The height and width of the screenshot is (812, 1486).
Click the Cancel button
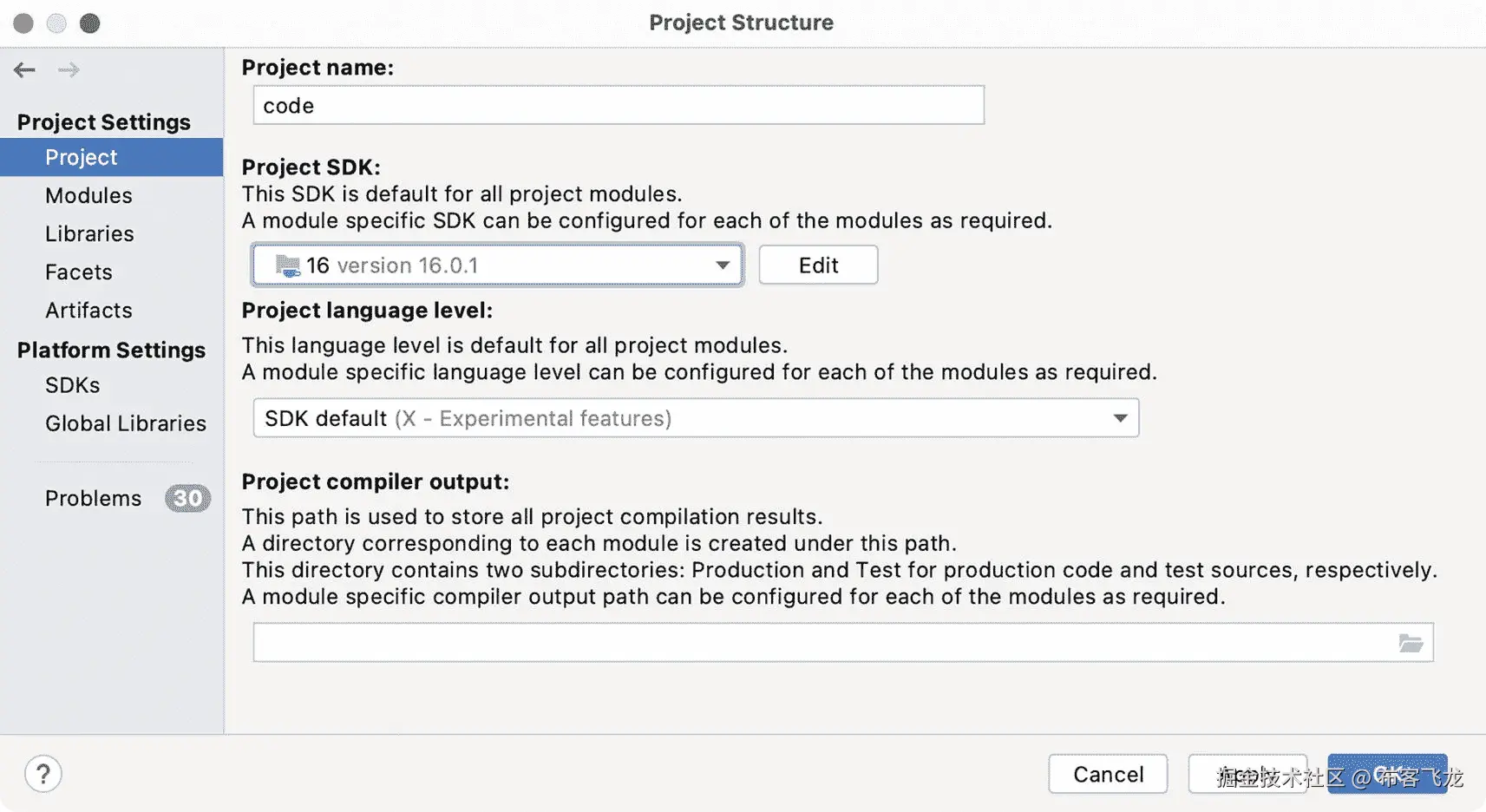tap(1108, 774)
